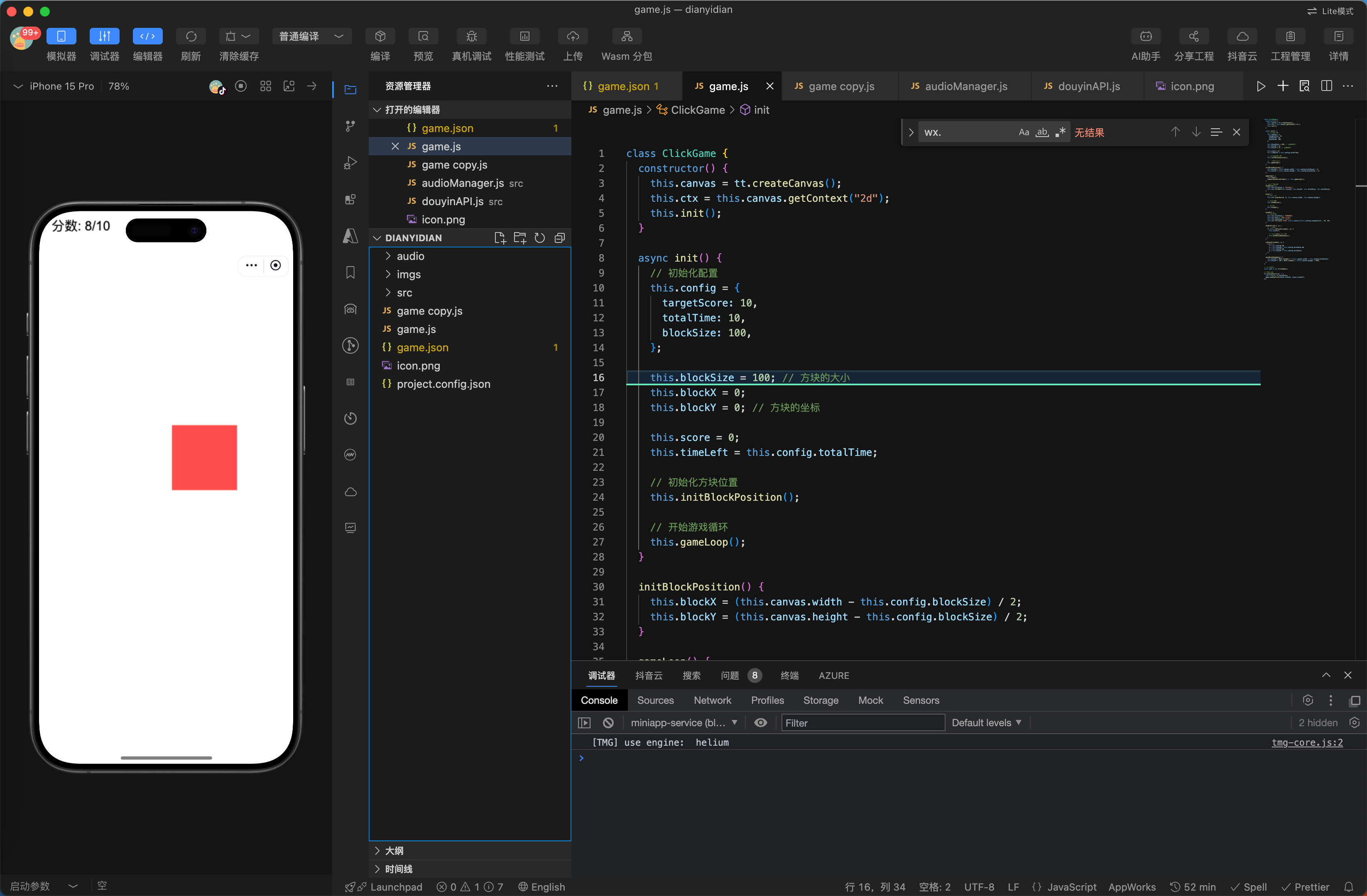Open the AI助手 assistant icon
This screenshot has width=1367, height=896.
1145,37
